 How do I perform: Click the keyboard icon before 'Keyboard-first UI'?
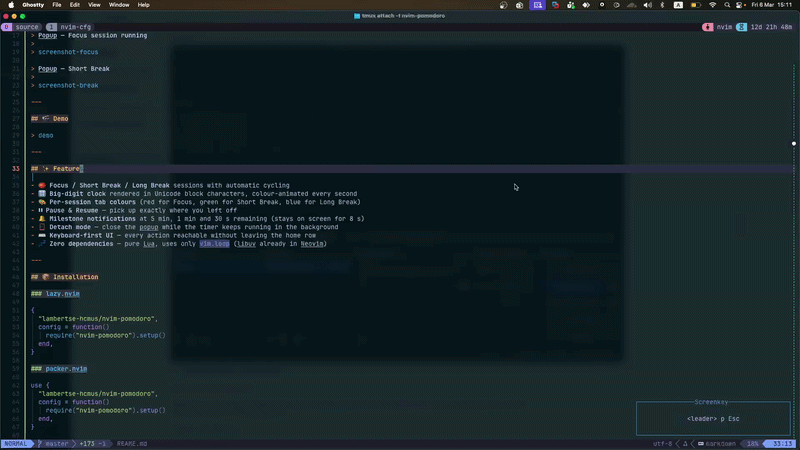pyautogui.click(x=42, y=236)
